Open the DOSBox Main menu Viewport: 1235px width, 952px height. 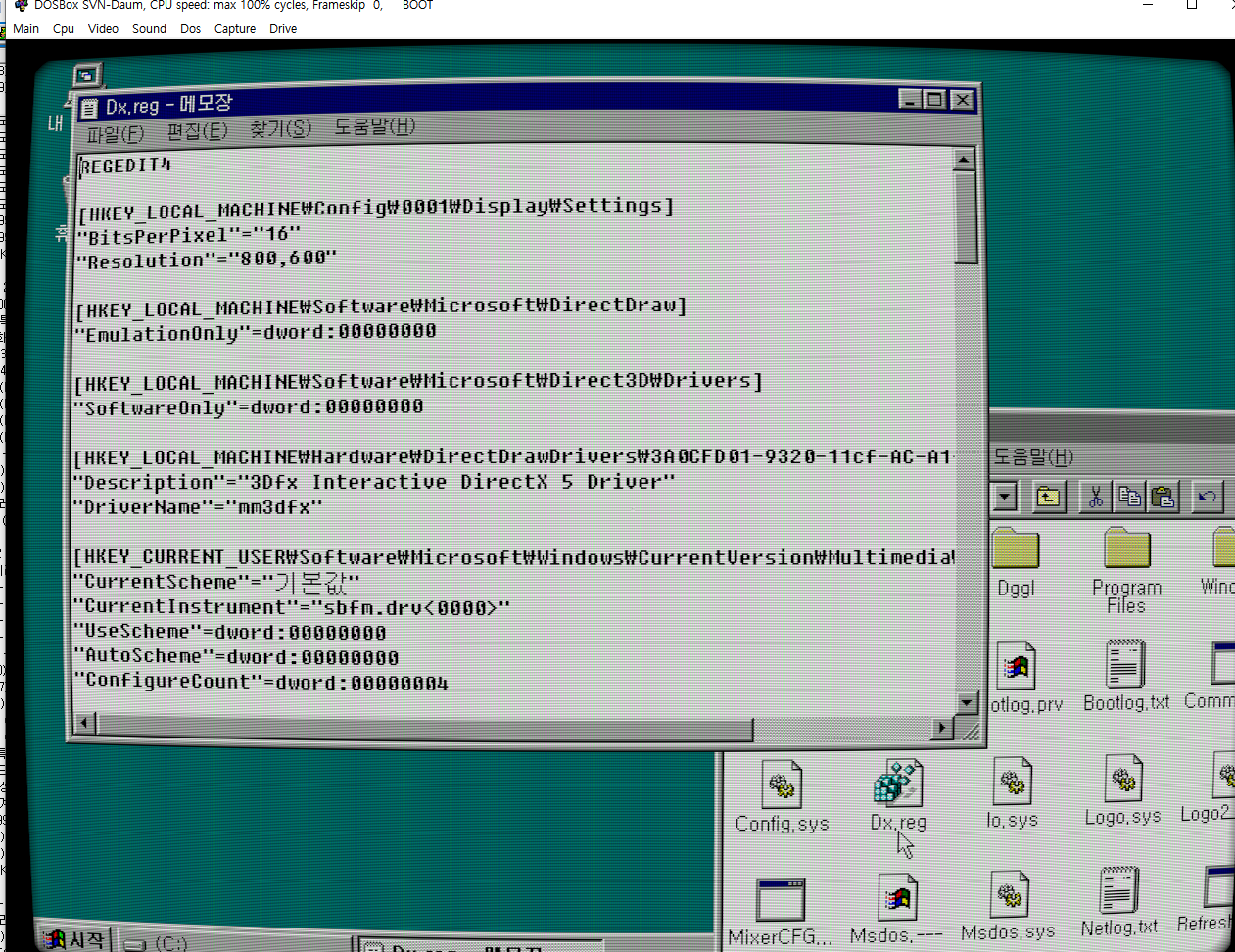(26, 28)
